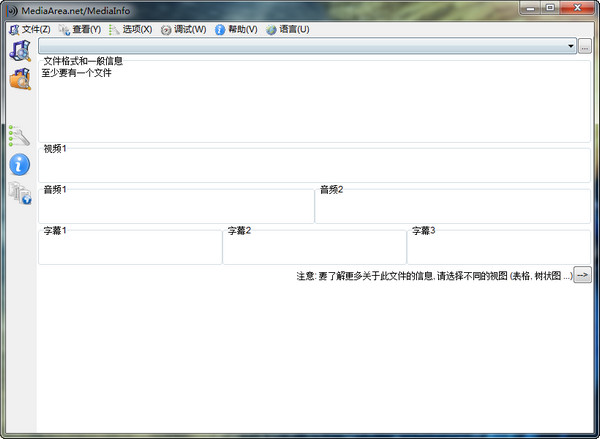Open preferences via the wrench sidebar icon
Screen dimensions: 600x439
(19, 135)
